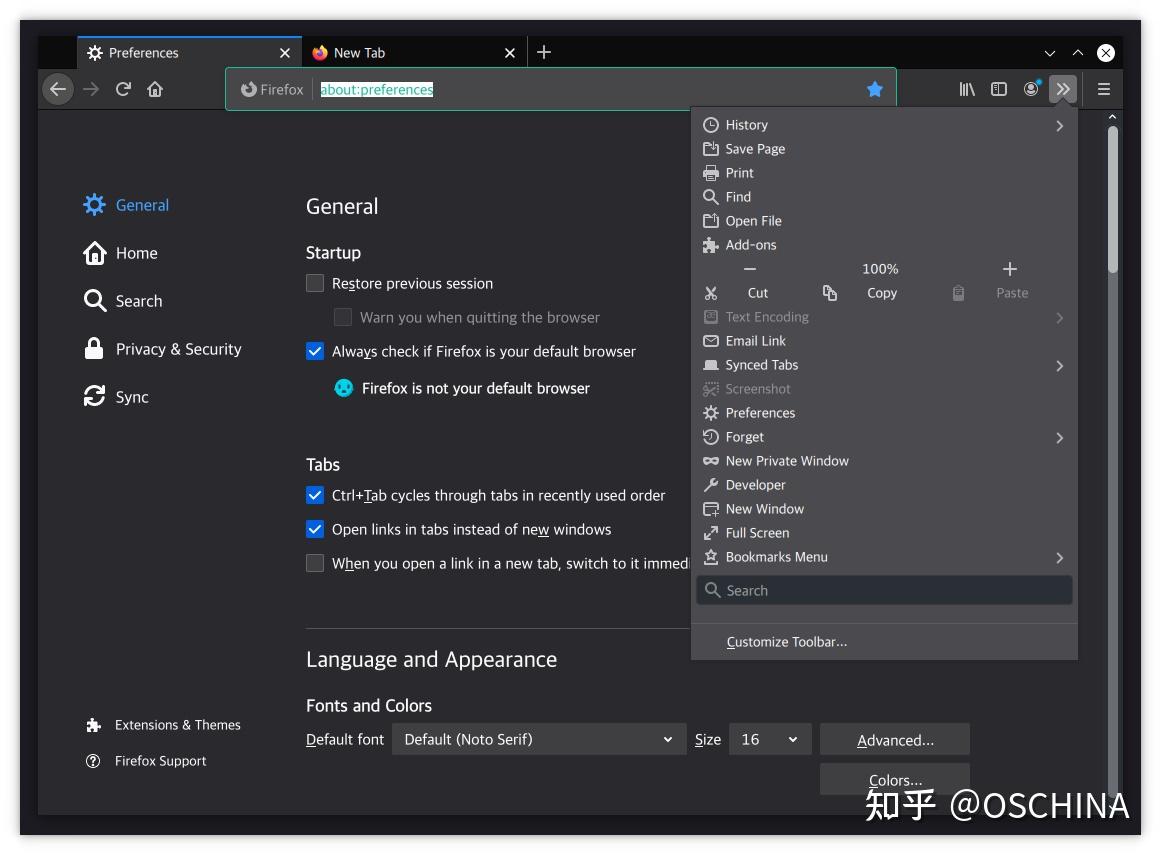Open the font Size dropdown
This screenshot has width=1161, height=855.
[x=770, y=740]
